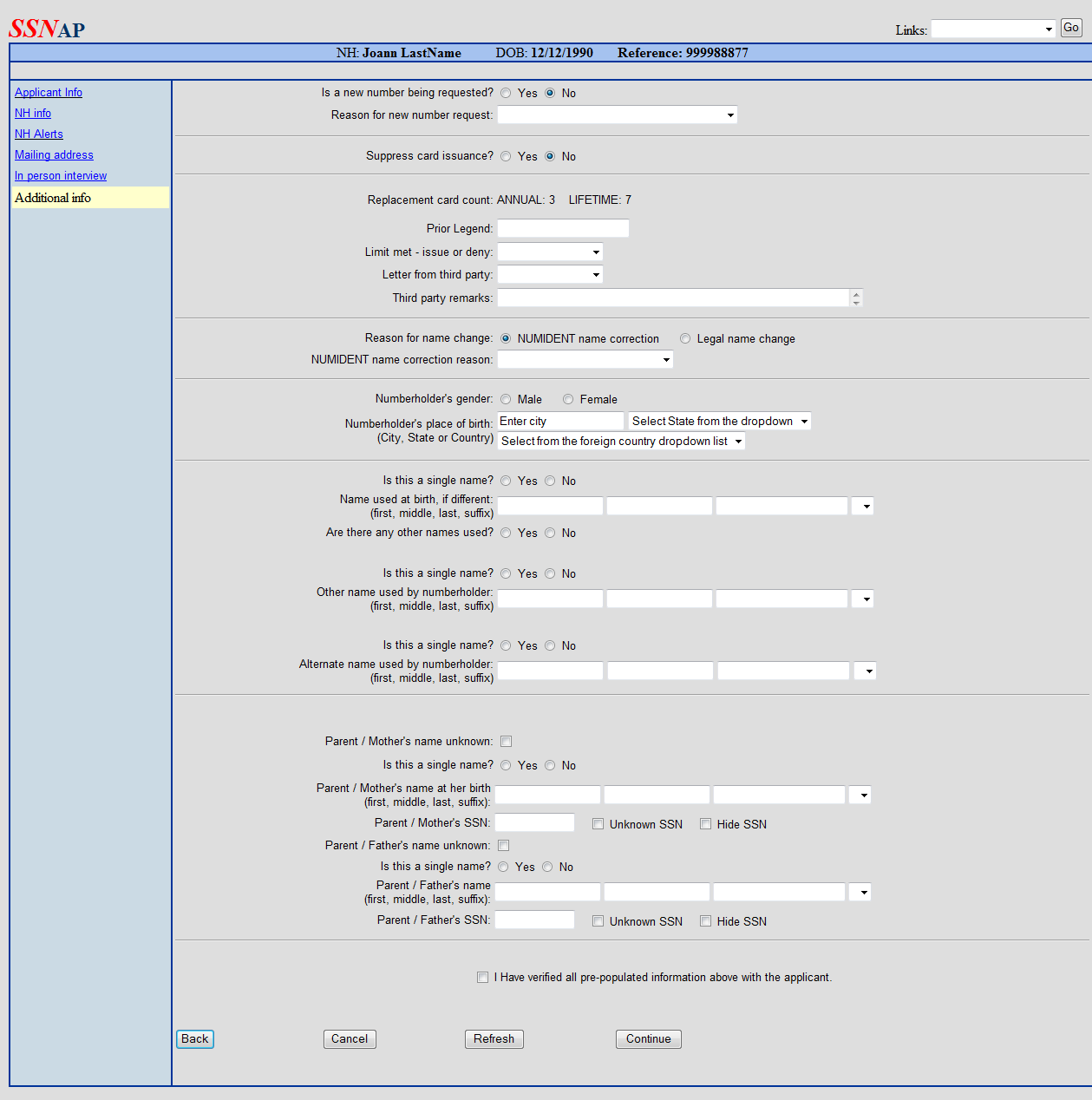The width and height of the screenshot is (1092, 1100).
Task: Click first name field of name at birth
Action: [x=550, y=506]
